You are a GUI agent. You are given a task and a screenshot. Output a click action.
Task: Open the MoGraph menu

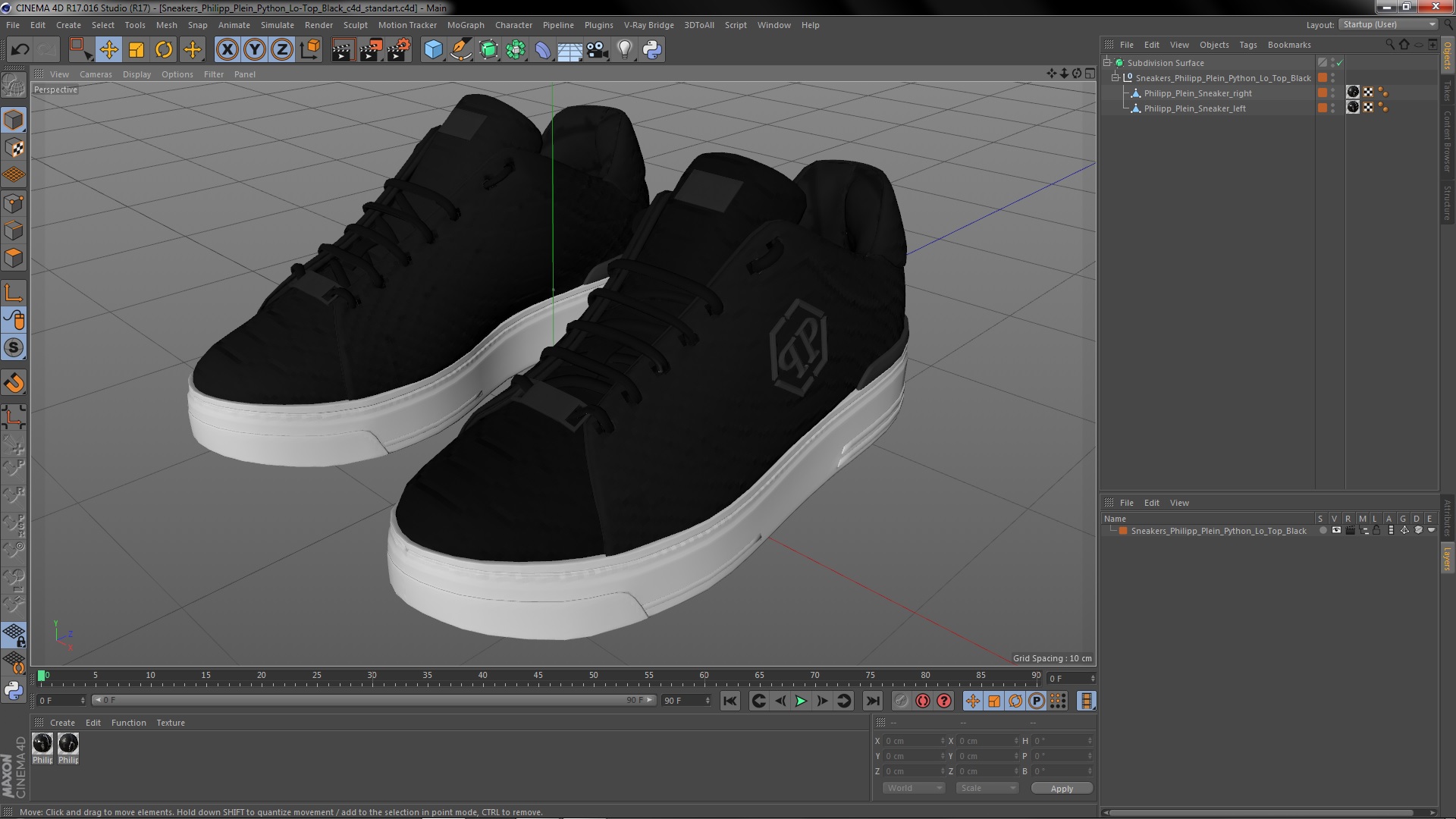click(x=465, y=25)
